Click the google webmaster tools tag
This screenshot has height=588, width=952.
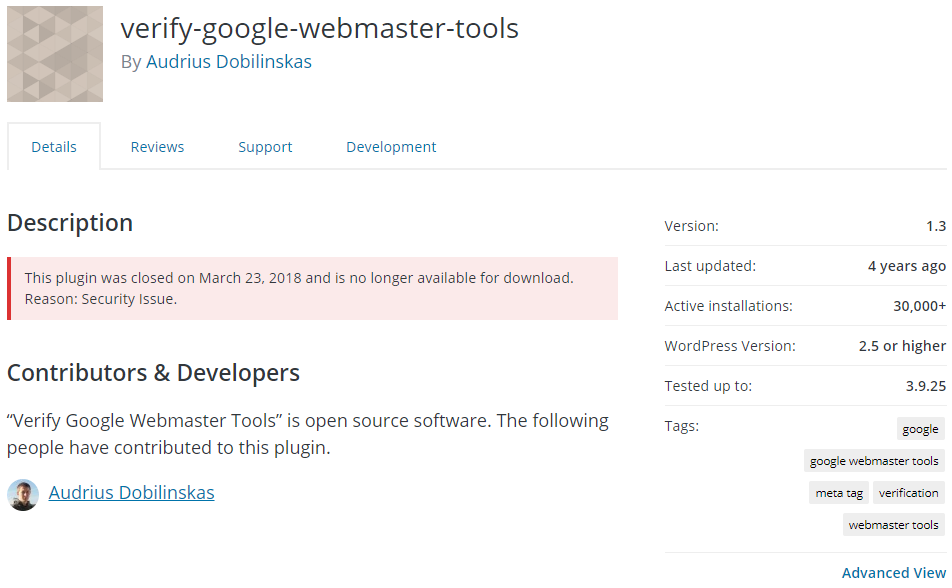click(x=874, y=461)
